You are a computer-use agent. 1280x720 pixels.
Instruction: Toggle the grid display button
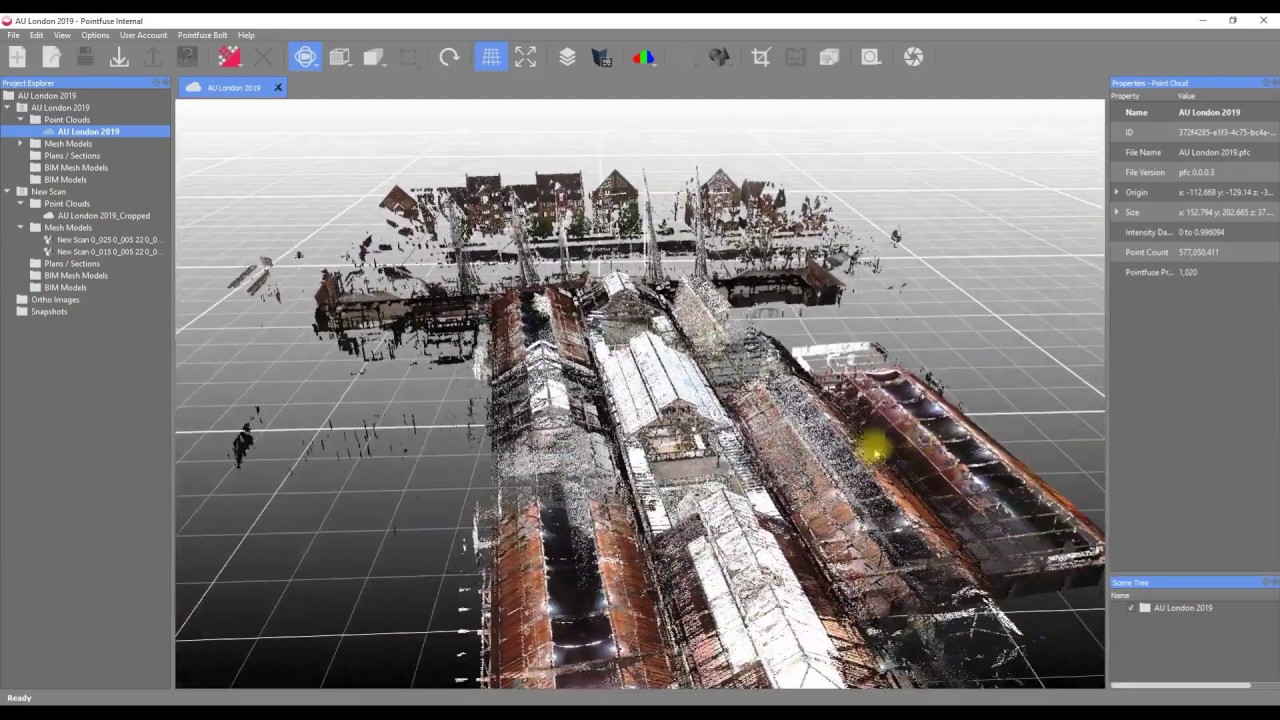tap(491, 57)
